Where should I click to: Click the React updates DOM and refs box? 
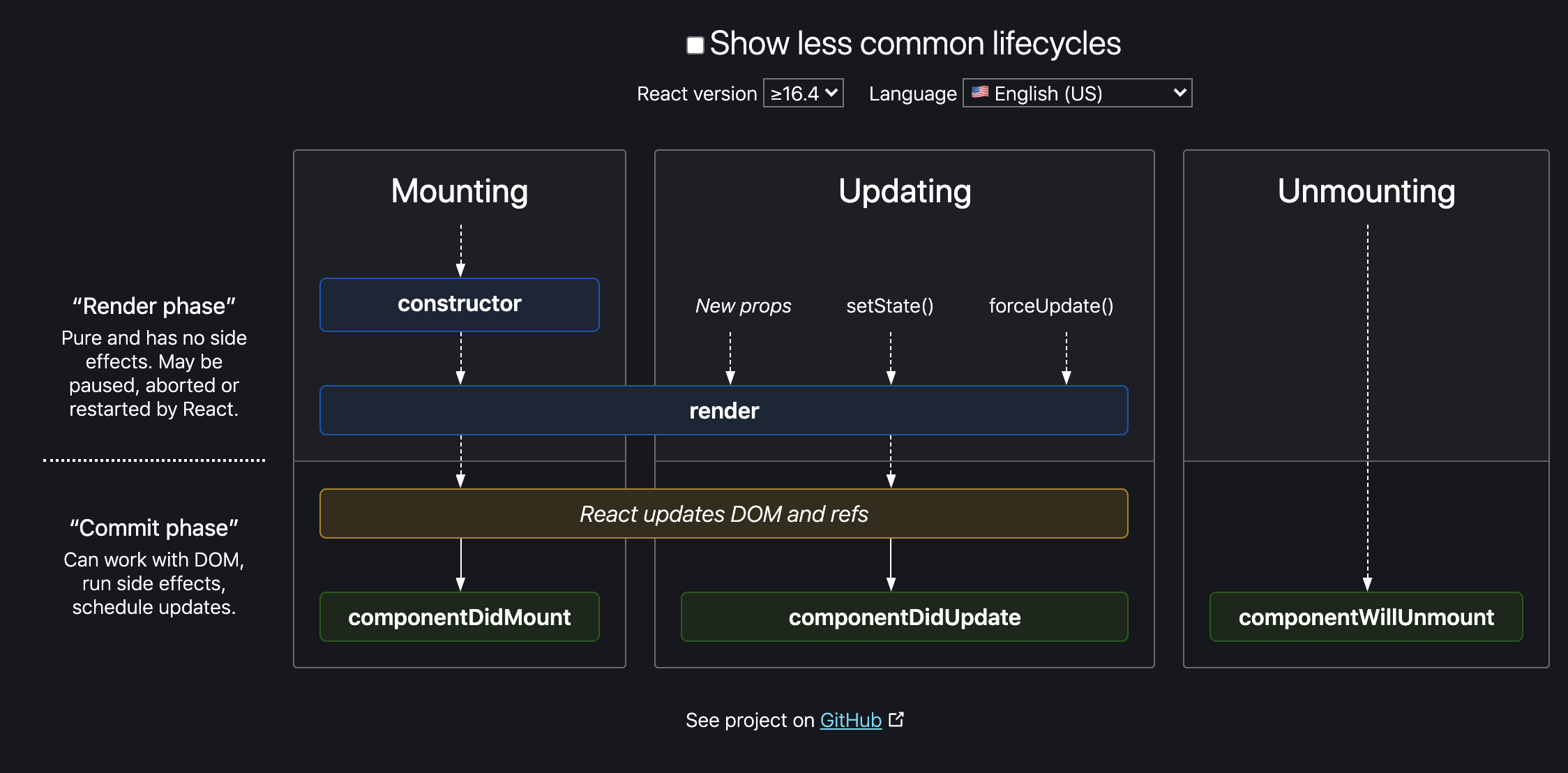coord(723,513)
